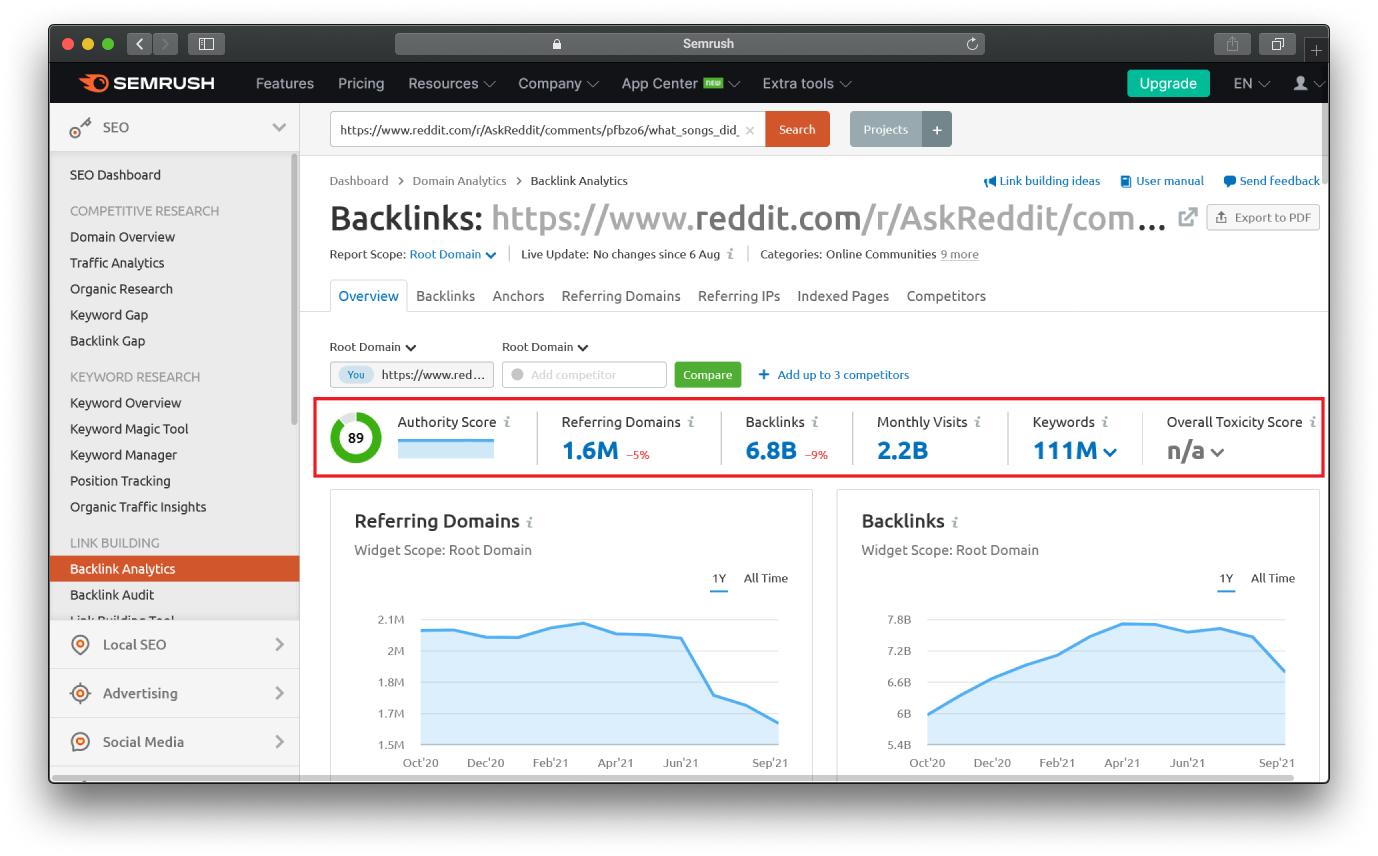Switch to the Anchors tab
1378x856 pixels.
pyautogui.click(x=518, y=296)
